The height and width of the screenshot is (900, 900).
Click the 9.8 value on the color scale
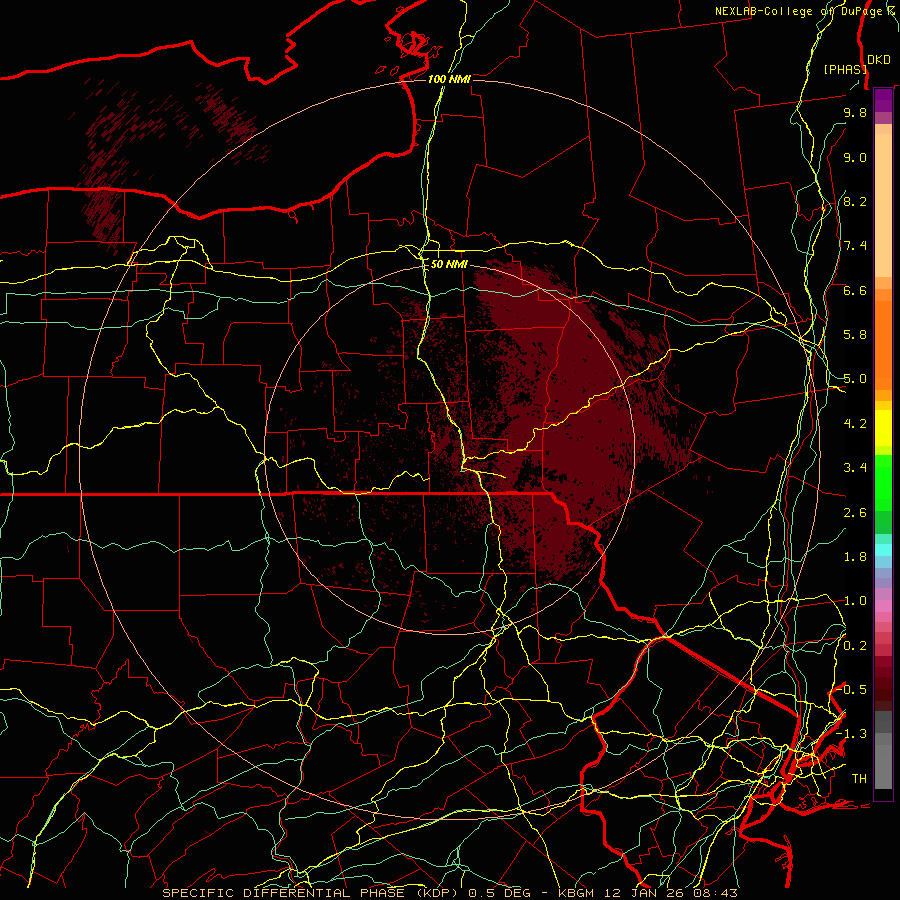pyautogui.click(x=855, y=112)
